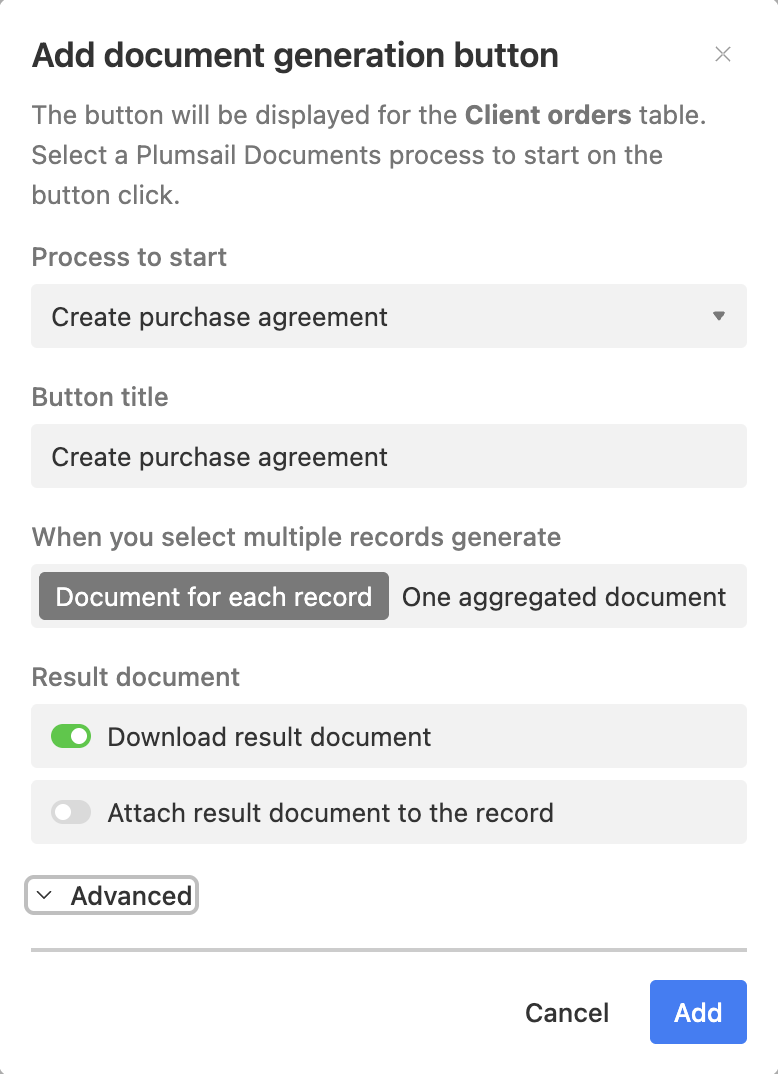Click the chevron icon inside Advanced
Viewport: 778px width, 1074px height.
(44, 895)
